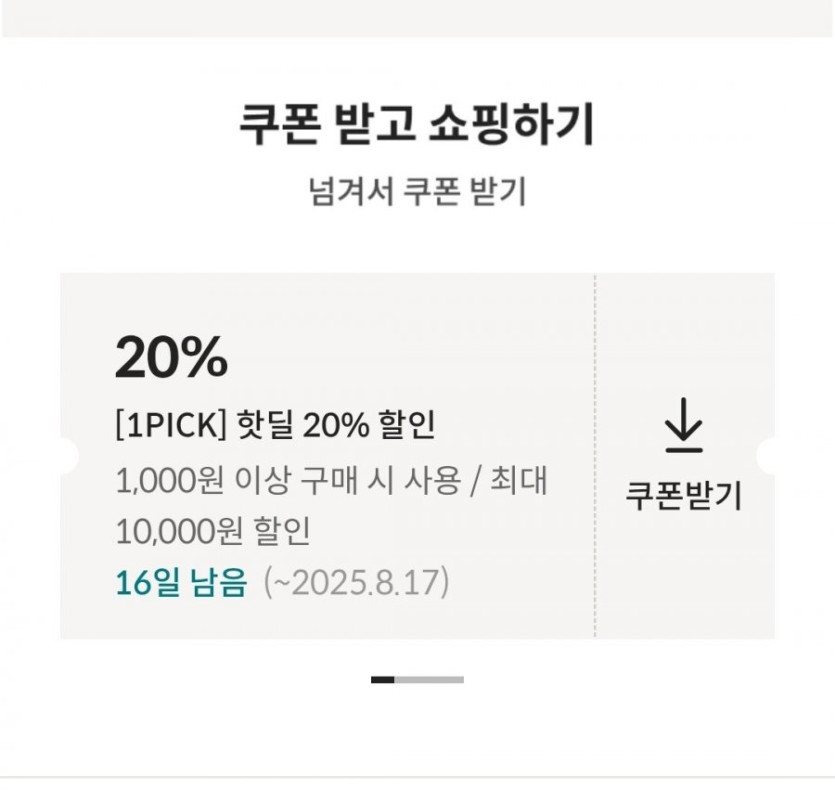The image size is (835, 790).
Task: Tap the 쿠폰받기 button label
Action: click(x=684, y=496)
